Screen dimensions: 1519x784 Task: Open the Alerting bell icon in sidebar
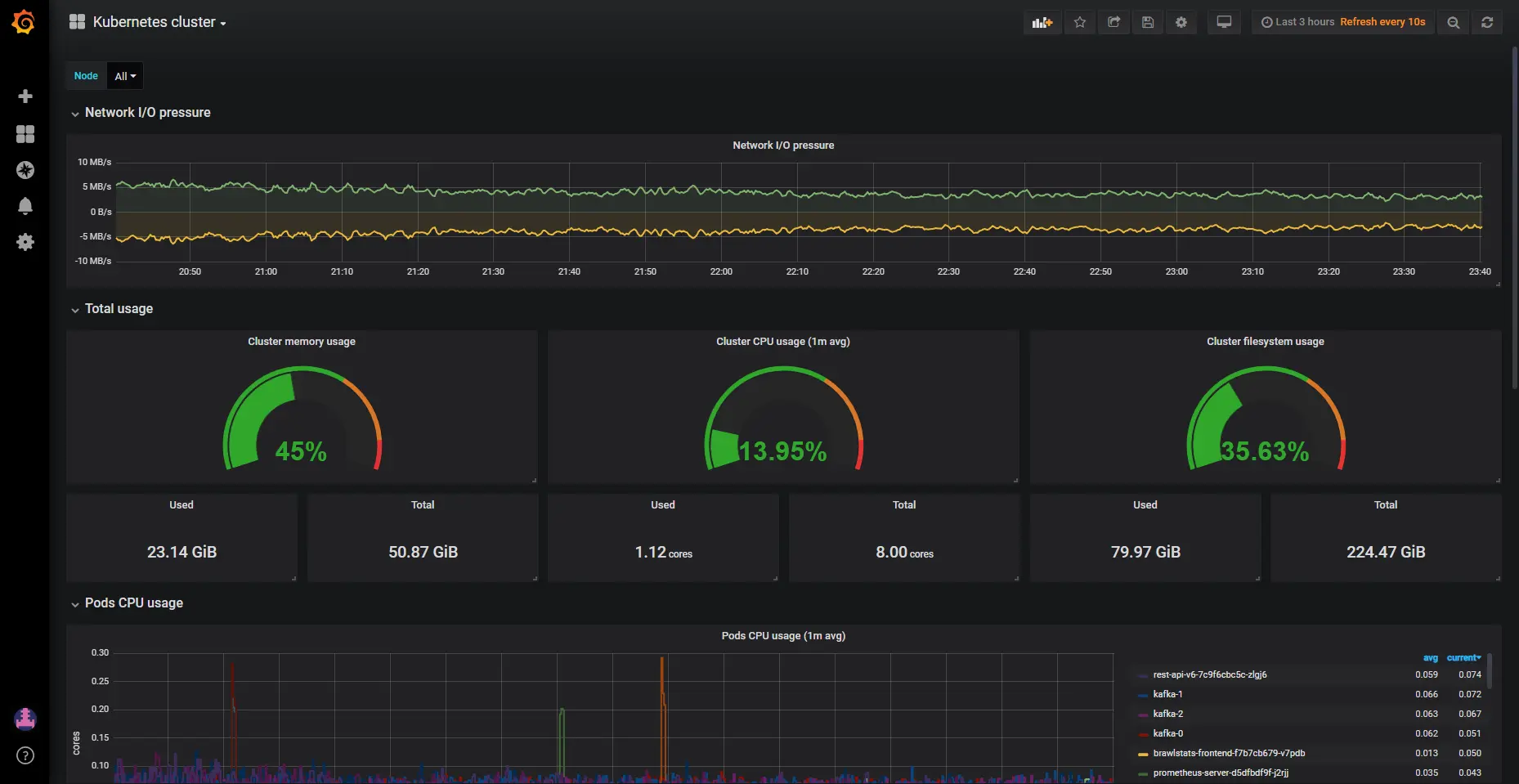tap(25, 206)
